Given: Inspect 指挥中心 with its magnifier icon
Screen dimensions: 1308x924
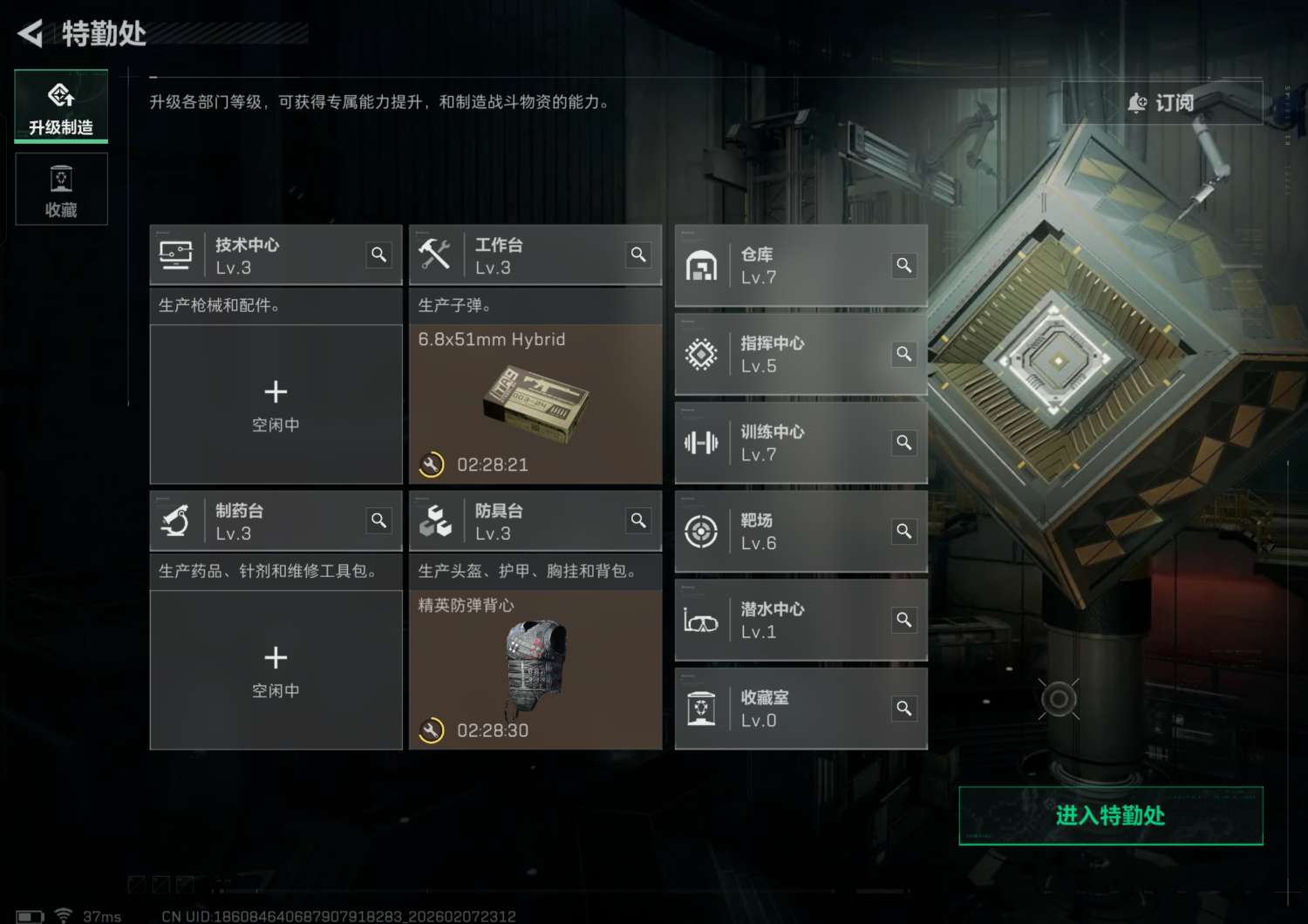Looking at the screenshot, I should [x=904, y=354].
